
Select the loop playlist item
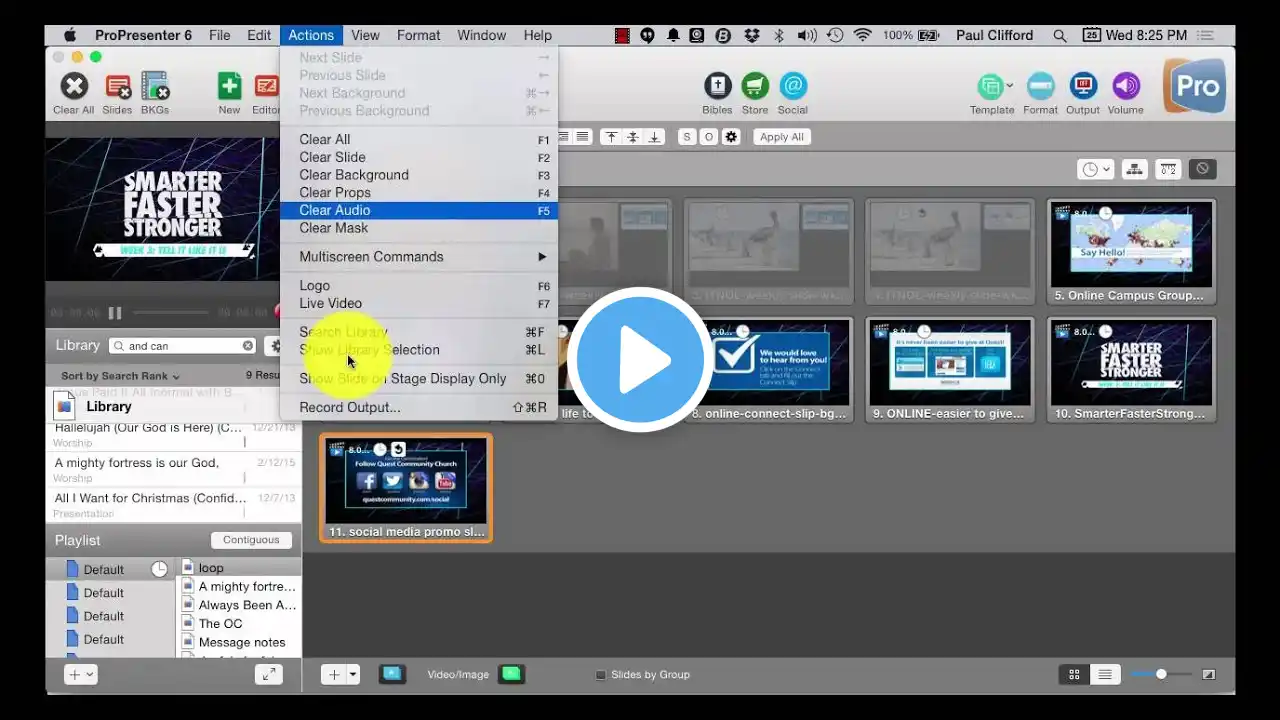239,568
